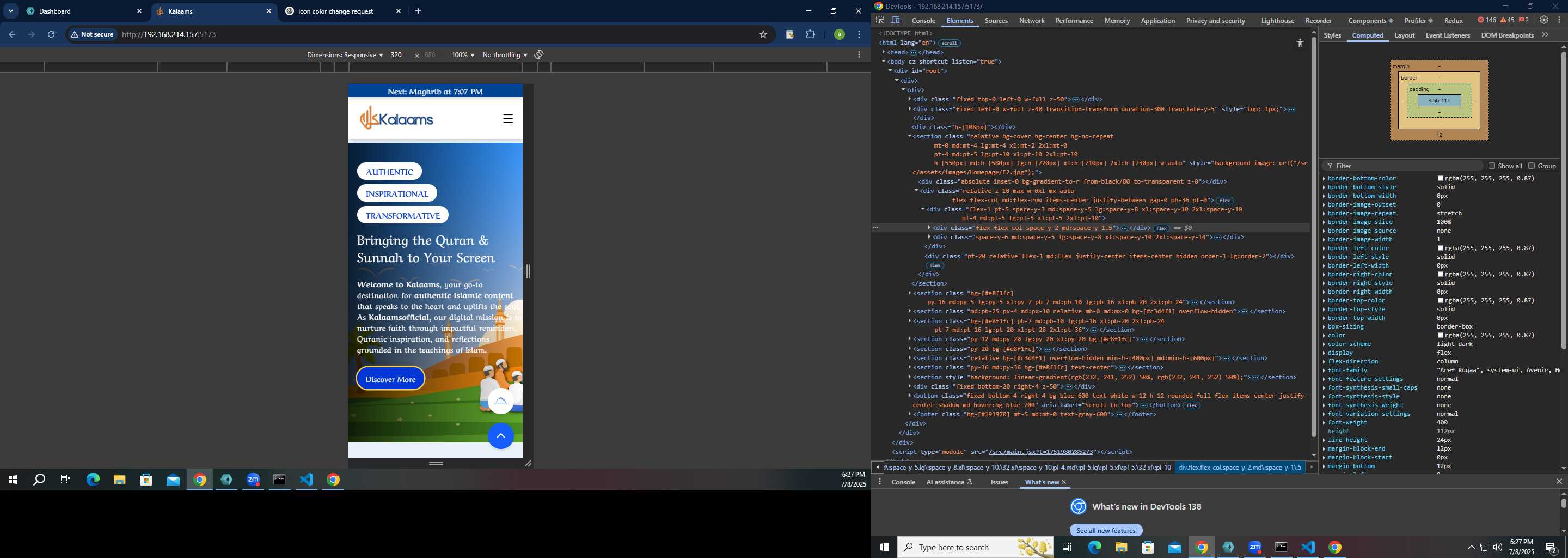
Task: Click the rotate viewport icon in device toolbar
Action: coord(538,55)
